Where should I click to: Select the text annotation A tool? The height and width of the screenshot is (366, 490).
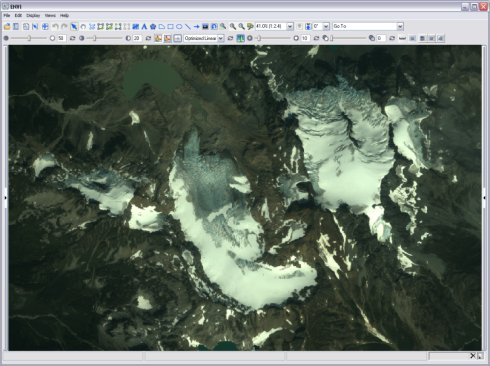pyautogui.click(x=144, y=26)
